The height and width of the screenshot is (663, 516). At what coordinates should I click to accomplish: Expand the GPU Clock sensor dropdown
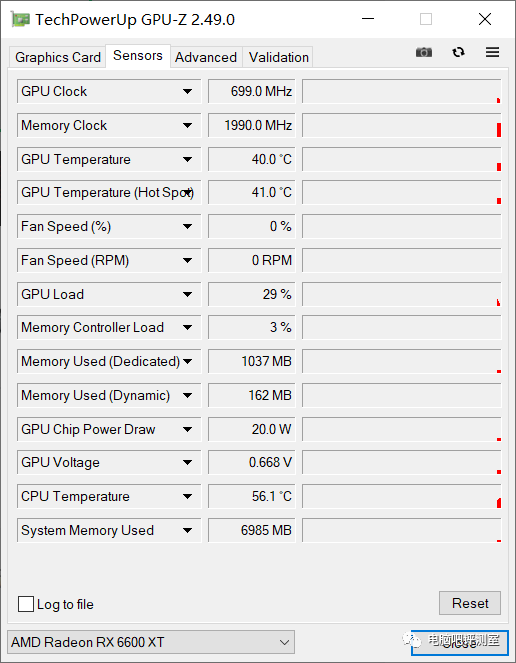[x=187, y=91]
